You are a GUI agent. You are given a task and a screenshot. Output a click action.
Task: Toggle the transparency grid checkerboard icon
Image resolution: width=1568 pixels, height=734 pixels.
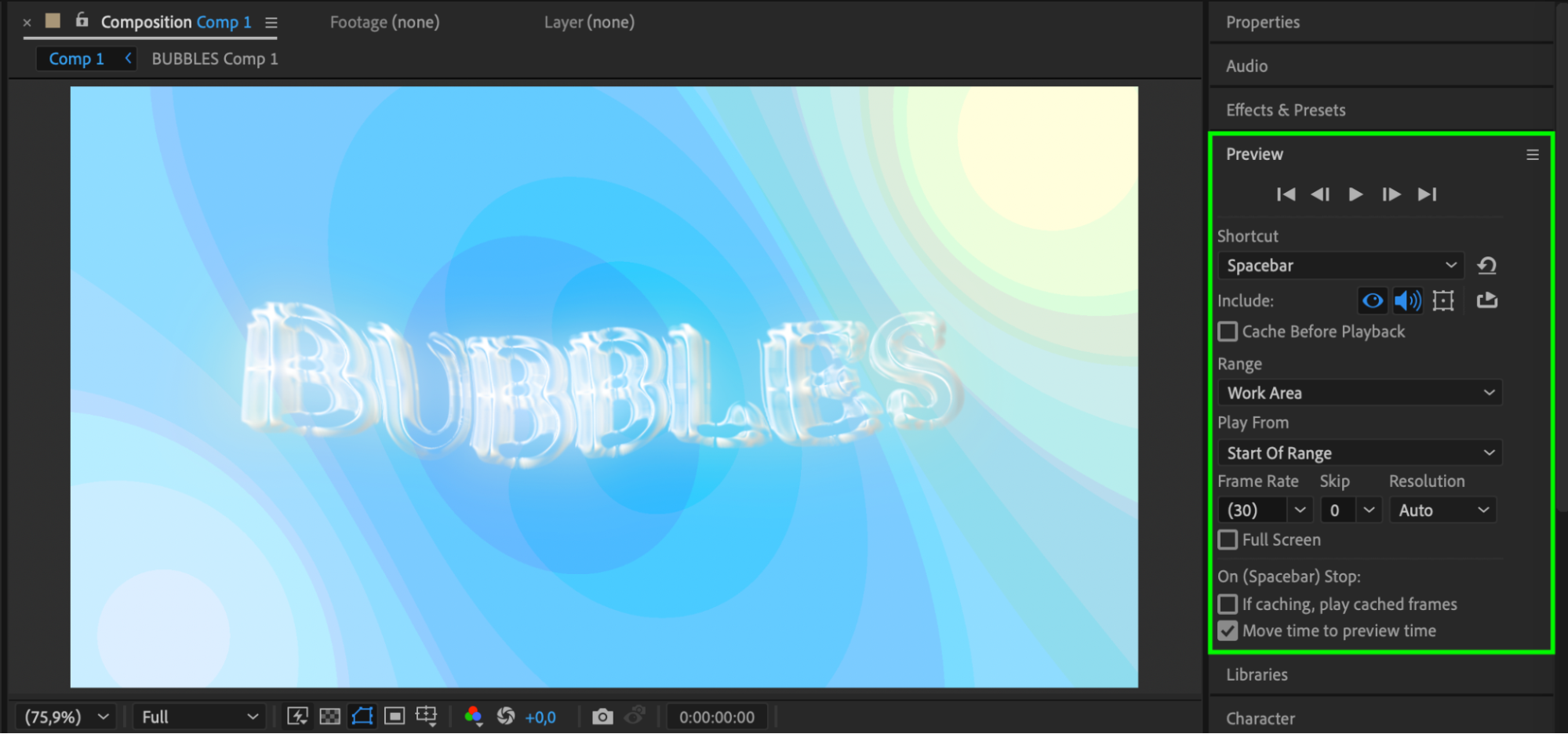coord(330,716)
